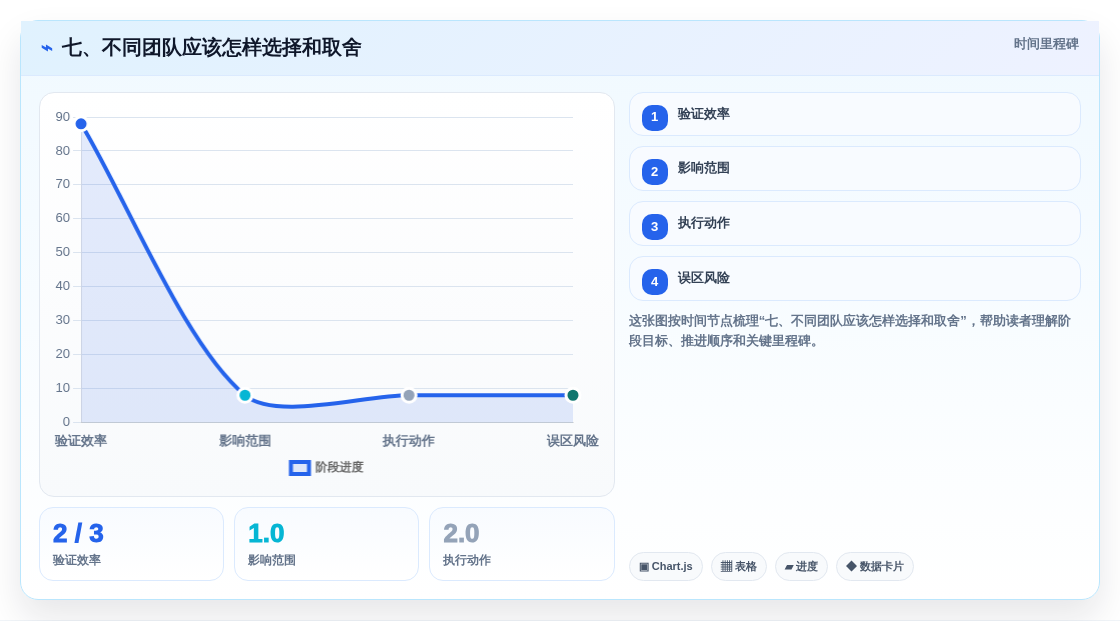
Task: Open the 1.0 影响范围 stat card
Action: pyautogui.click(x=326, y=544)
